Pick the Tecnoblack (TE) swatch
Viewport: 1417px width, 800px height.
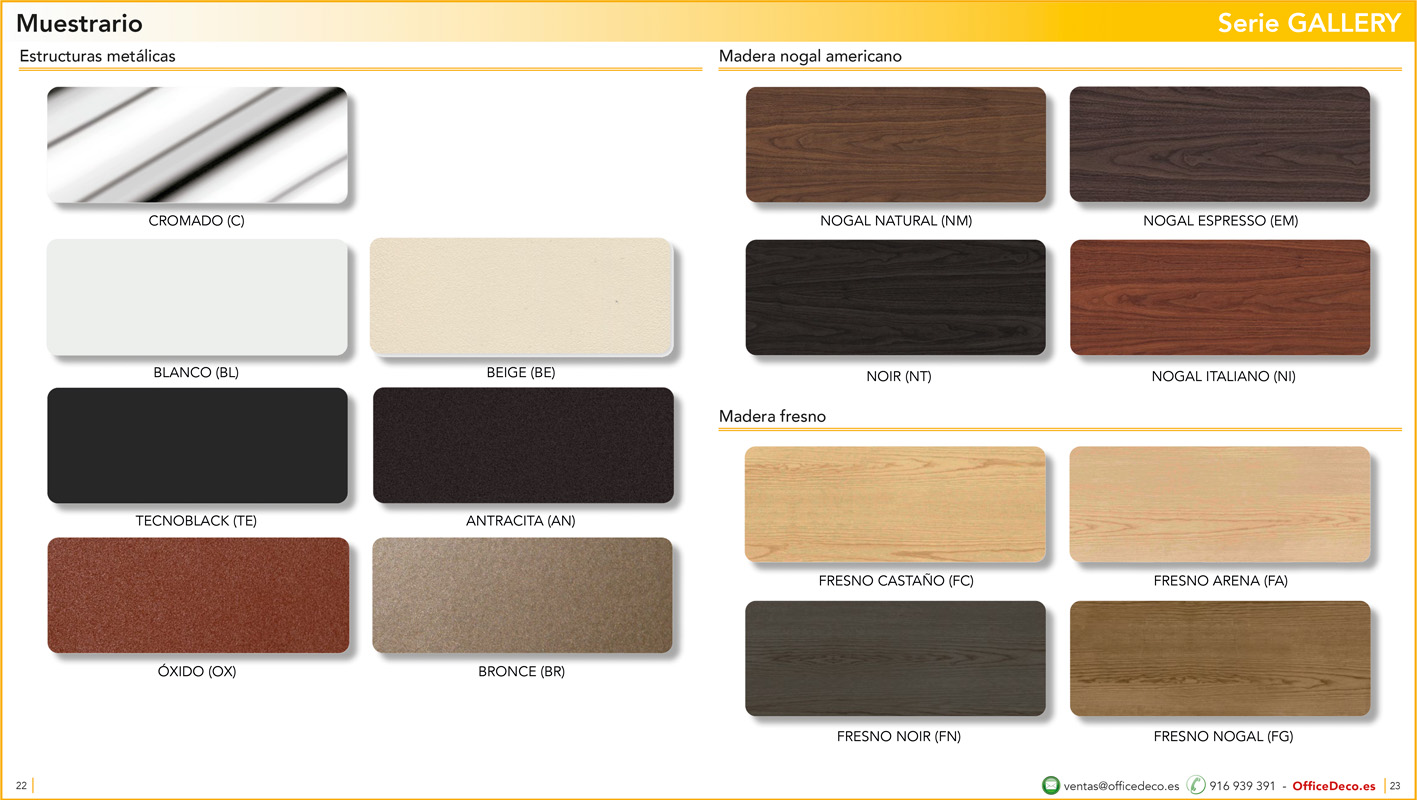click(x=197, y=445)
